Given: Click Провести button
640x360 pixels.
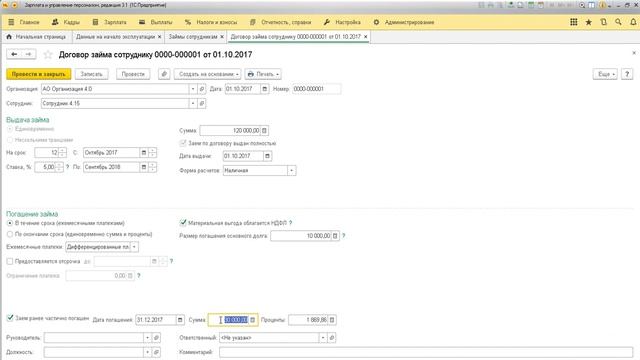Looking at the screenshot, I should coord(133,74).
